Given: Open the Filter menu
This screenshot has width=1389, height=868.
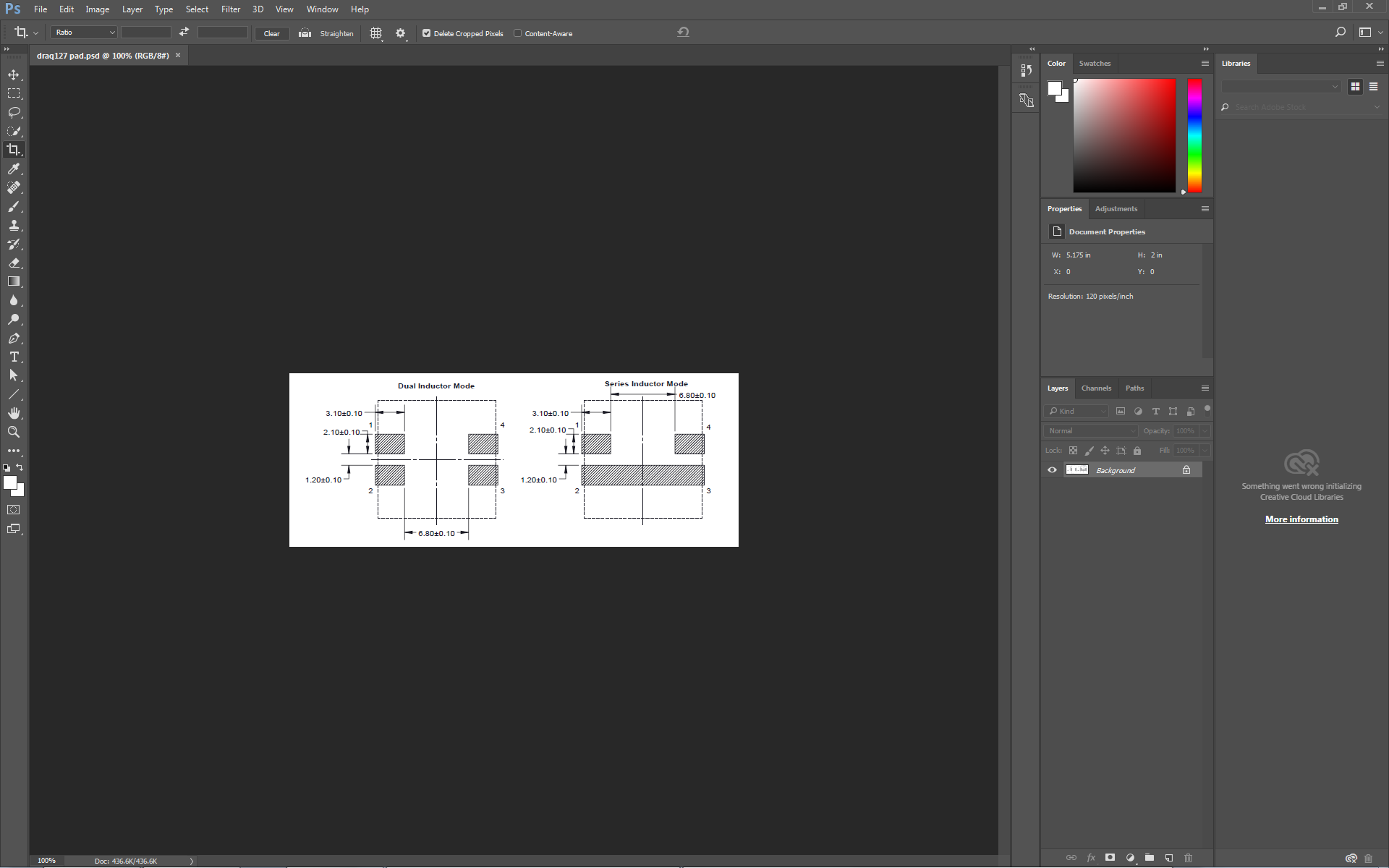Looking at the screenshot, I should [230, 9].
